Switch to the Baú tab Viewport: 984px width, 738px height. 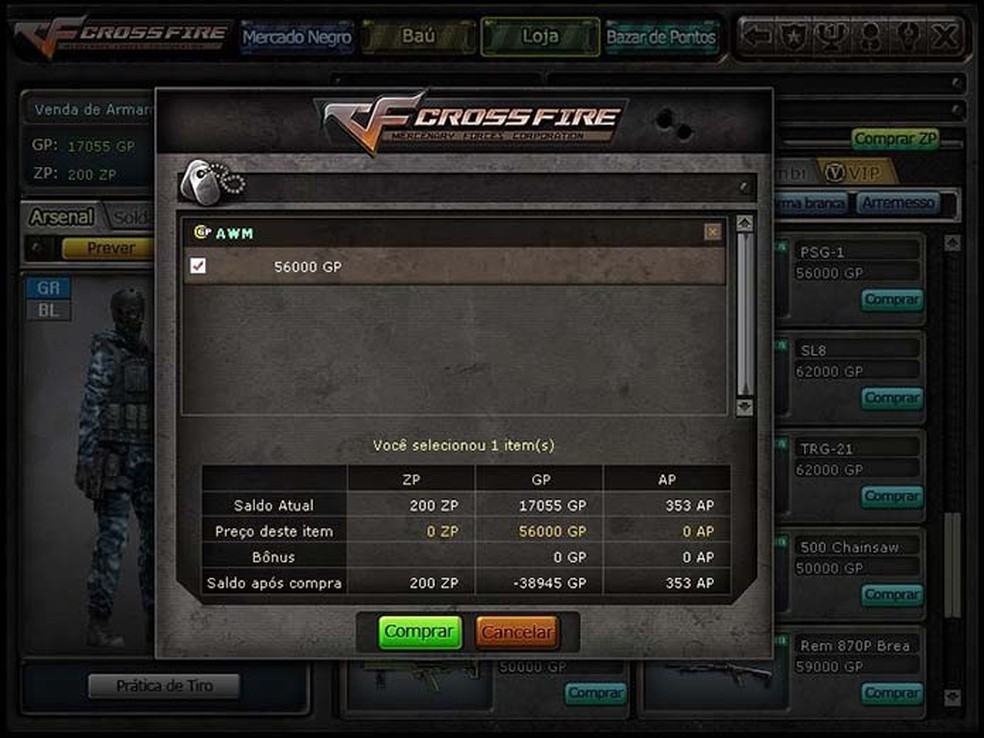pyautogui.click(x=418, y=36)
